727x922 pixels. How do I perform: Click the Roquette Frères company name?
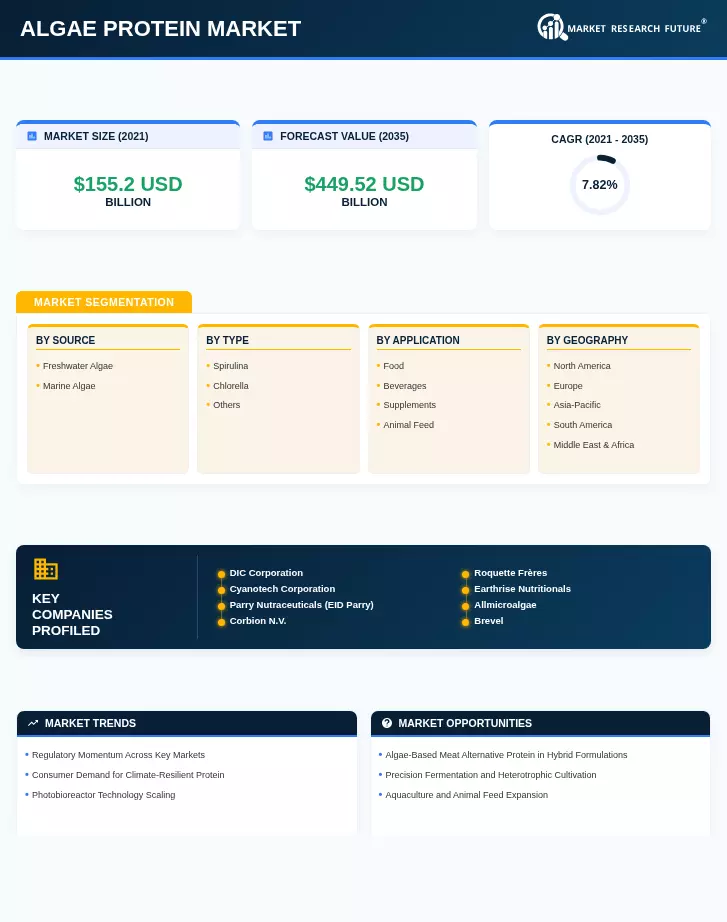point(511,573)
